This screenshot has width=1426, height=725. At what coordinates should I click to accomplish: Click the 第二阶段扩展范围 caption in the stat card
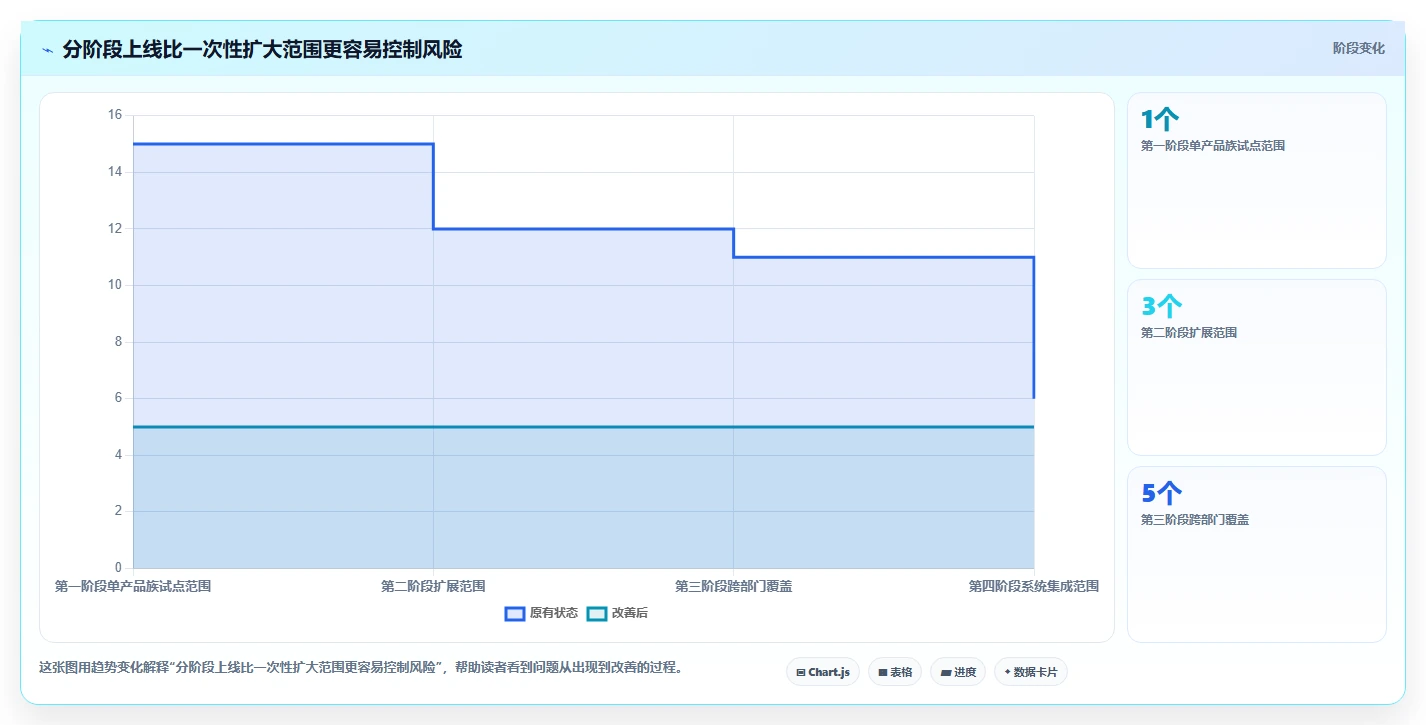click(x=1189, y=333)
